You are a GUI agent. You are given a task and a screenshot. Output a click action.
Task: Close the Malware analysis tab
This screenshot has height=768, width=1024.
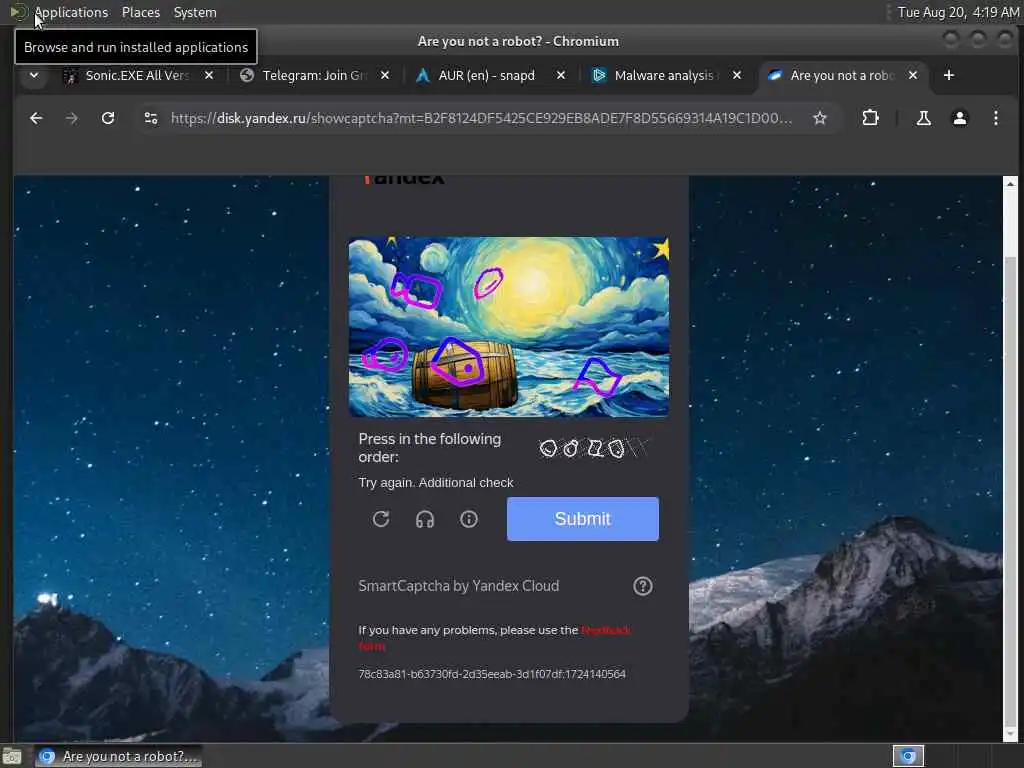click(737, 75)
